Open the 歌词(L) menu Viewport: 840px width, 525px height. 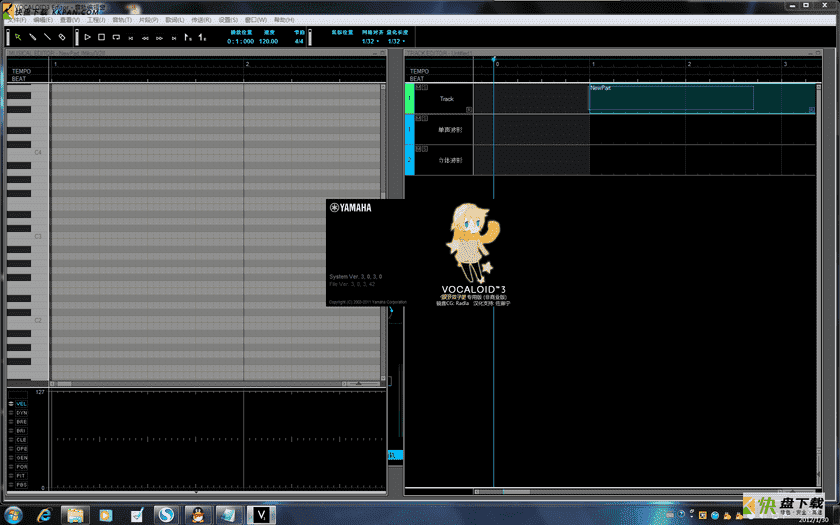point(175,20)
